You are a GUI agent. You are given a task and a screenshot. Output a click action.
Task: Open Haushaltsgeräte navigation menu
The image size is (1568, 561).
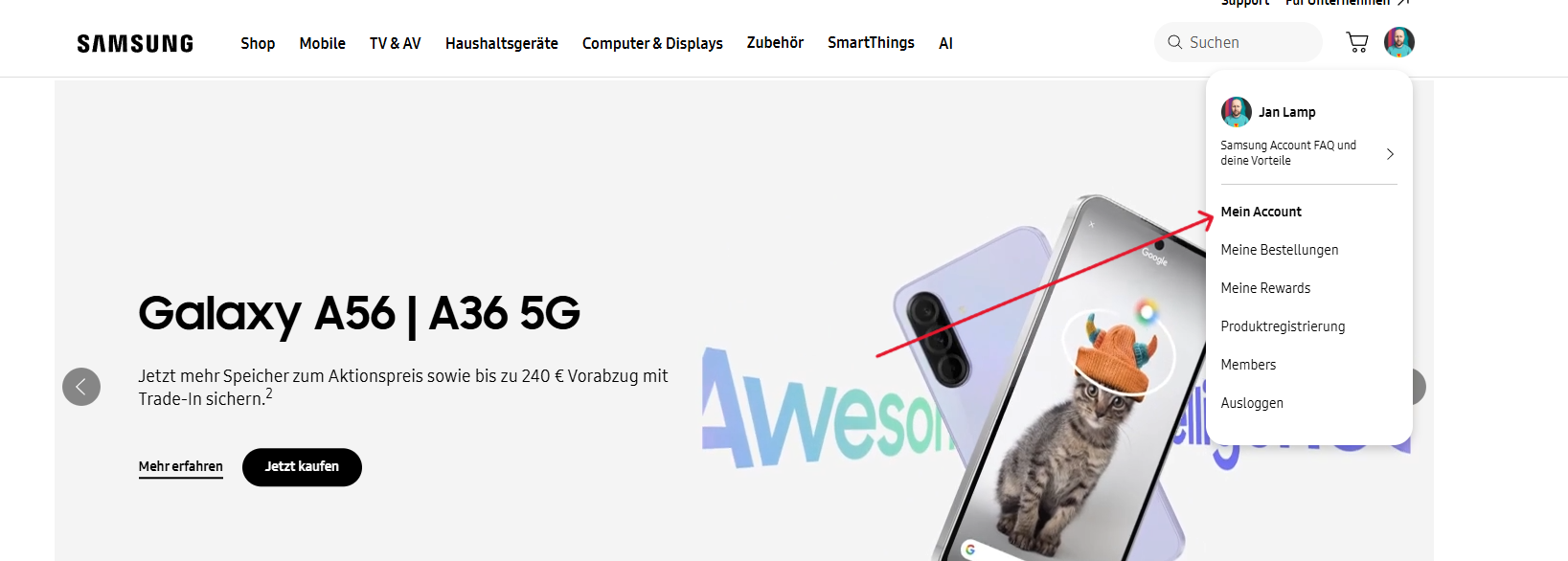(x=501, y=43)
